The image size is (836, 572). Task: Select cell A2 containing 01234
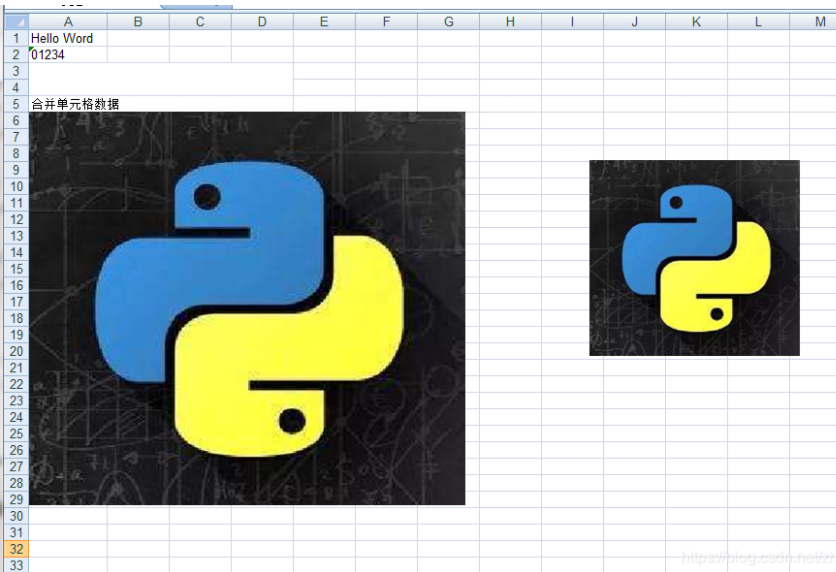pyautogui.click(x=68, y=55)
